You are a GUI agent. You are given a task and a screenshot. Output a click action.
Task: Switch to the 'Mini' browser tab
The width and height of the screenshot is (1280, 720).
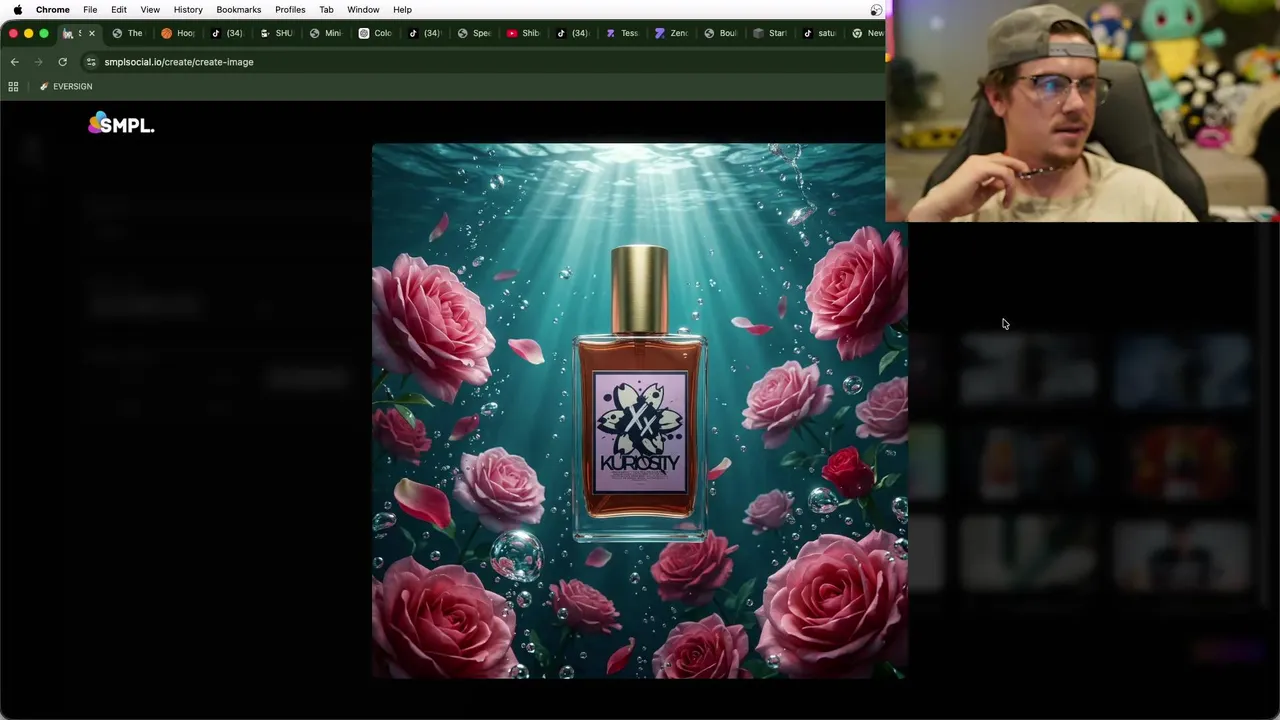(x=326, y=33)
